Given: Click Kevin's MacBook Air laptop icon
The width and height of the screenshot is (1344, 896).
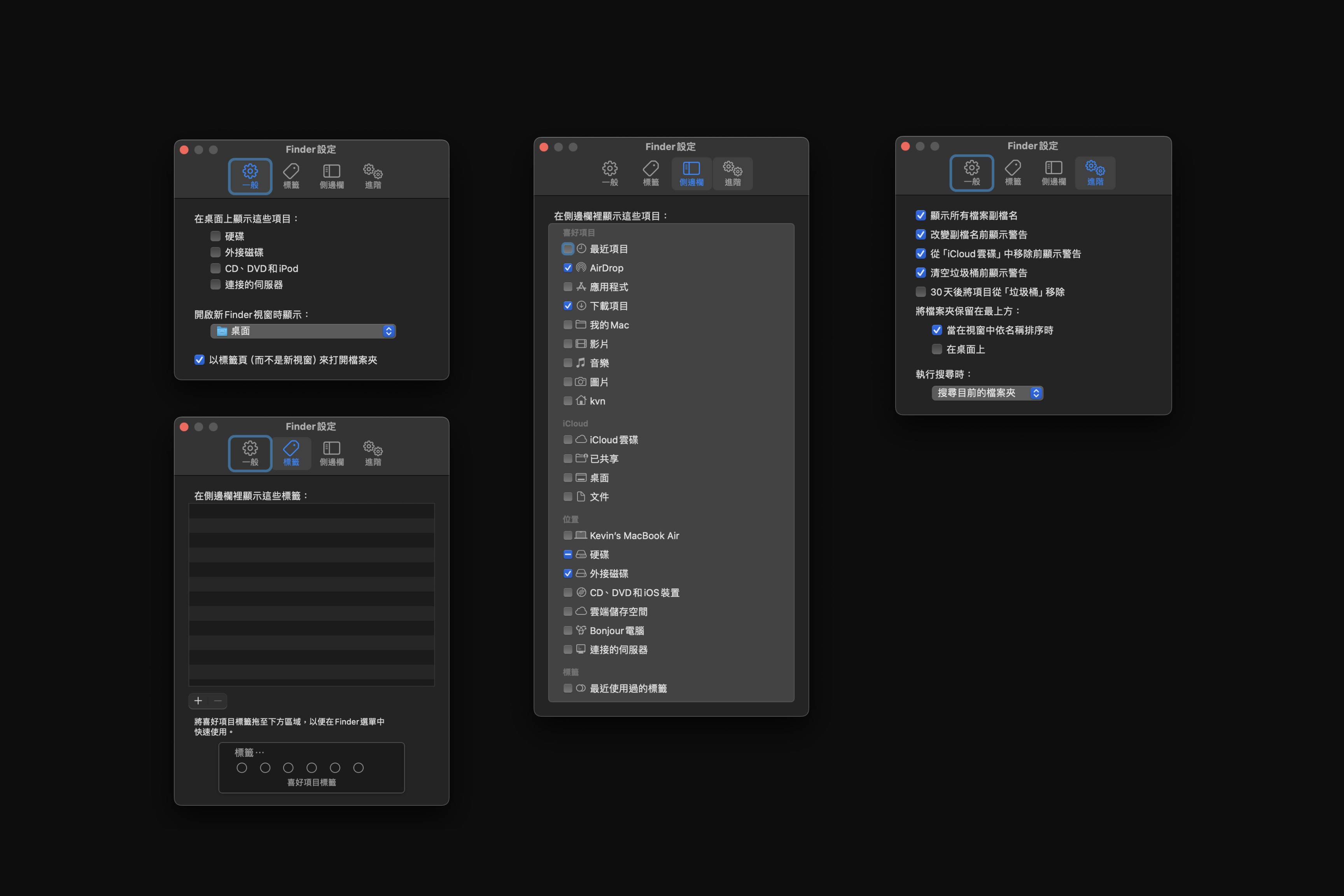Looking at the screenshot, I should click(x=581, y=535).
